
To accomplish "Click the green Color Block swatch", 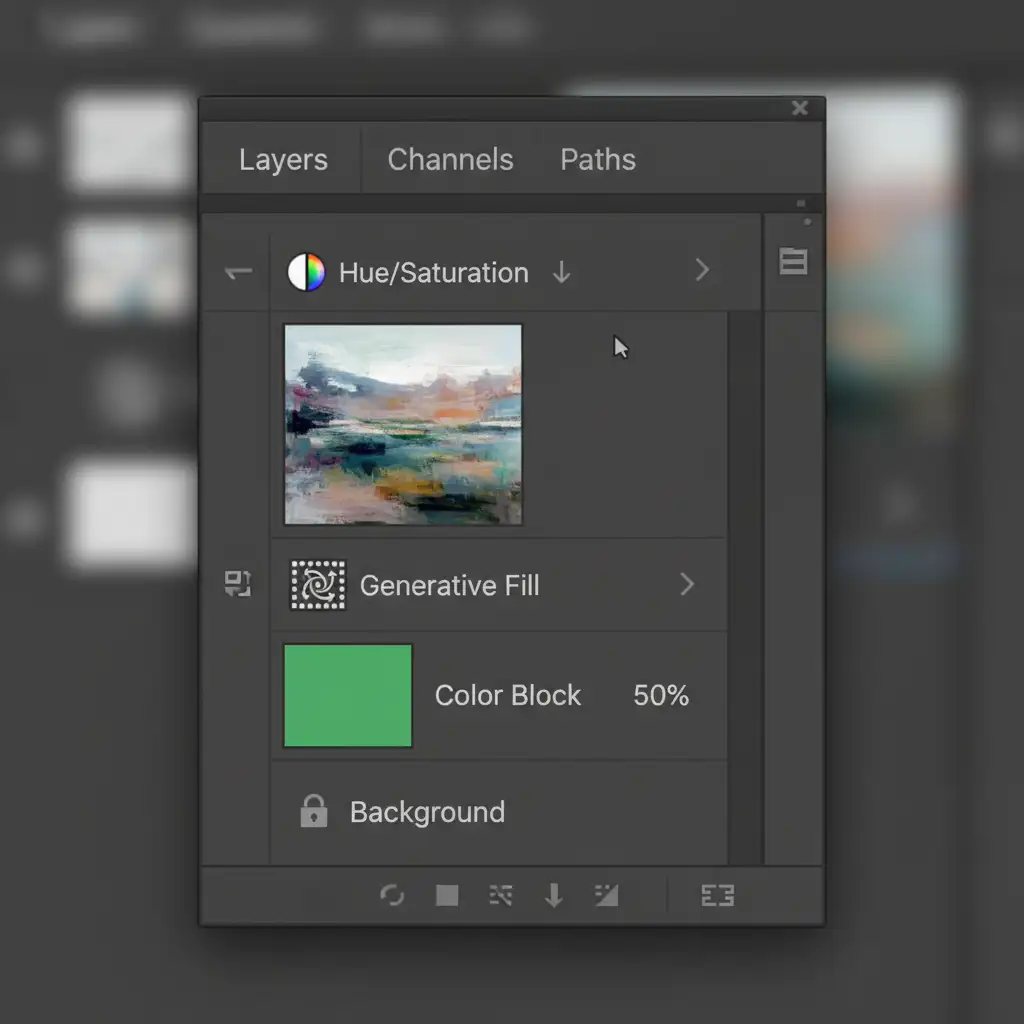I will [x=348, y=696].
